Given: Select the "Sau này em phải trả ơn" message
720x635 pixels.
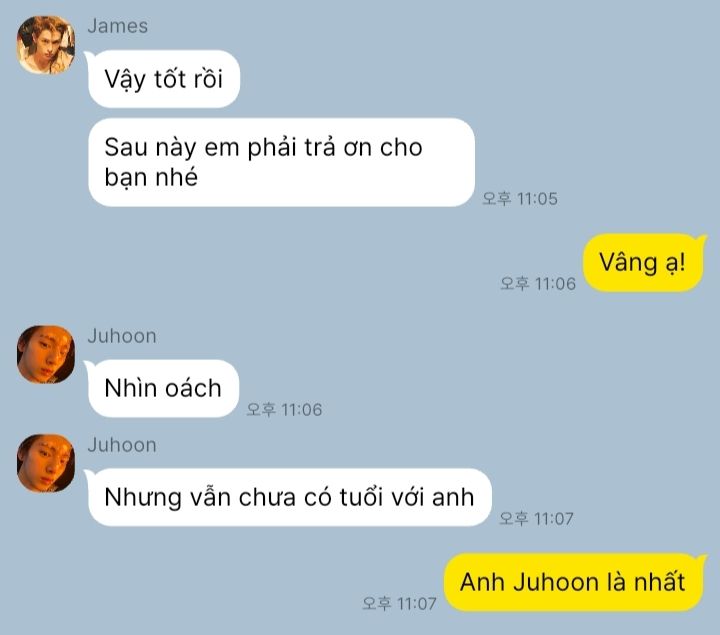Looking at the screenshot, I should click(281, 162).
